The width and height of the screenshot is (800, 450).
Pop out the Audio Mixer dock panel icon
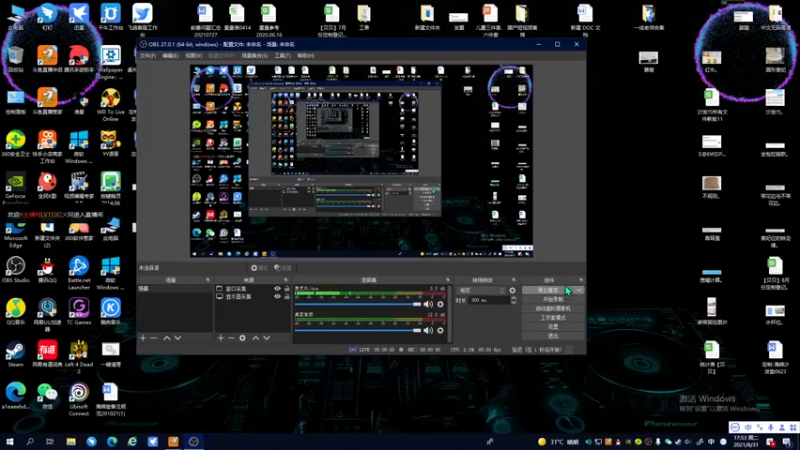pos(447,280)
